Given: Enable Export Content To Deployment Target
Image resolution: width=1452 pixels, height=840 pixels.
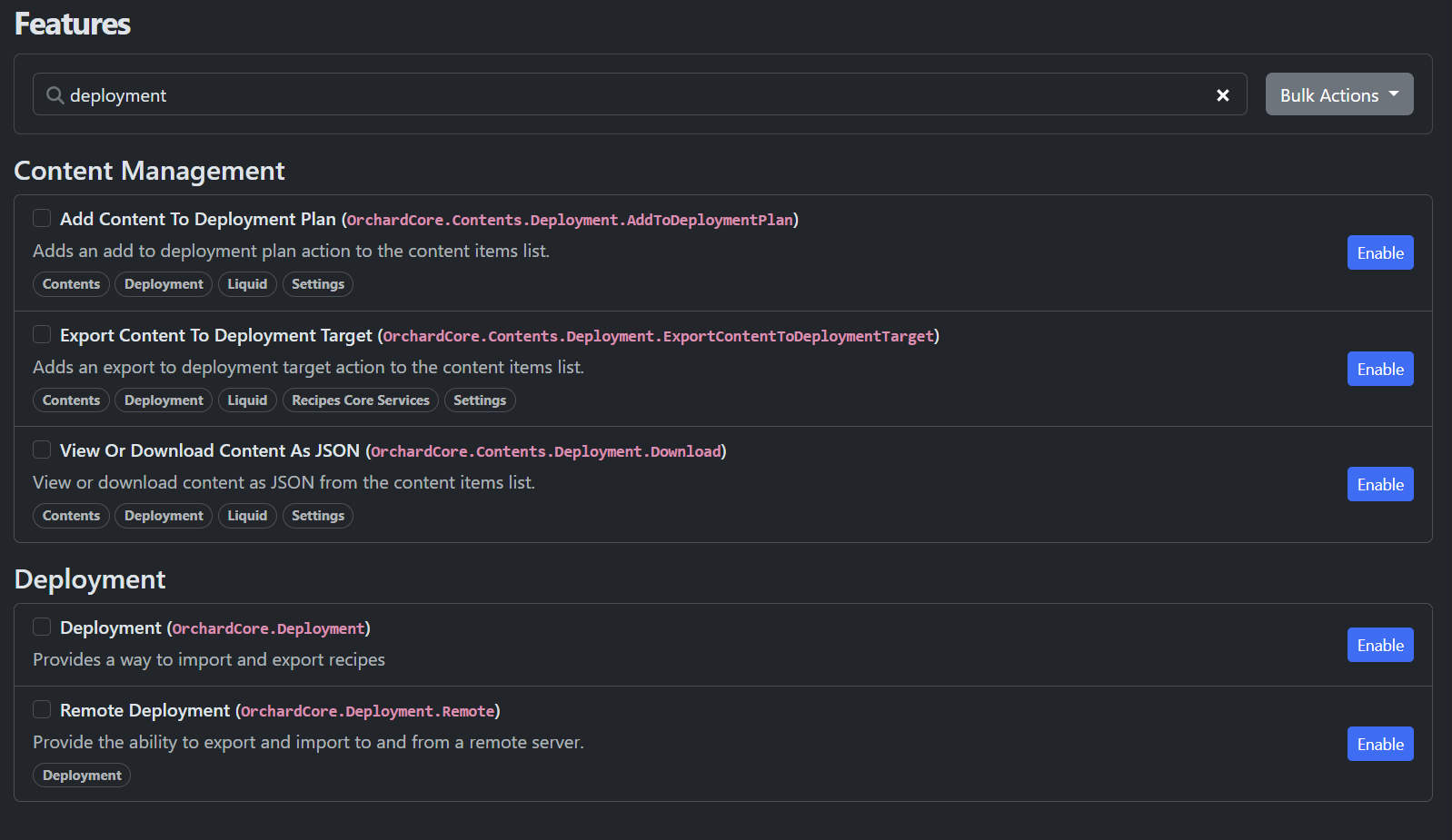Looking at the screenshot, I should (x=1380, y=369).
